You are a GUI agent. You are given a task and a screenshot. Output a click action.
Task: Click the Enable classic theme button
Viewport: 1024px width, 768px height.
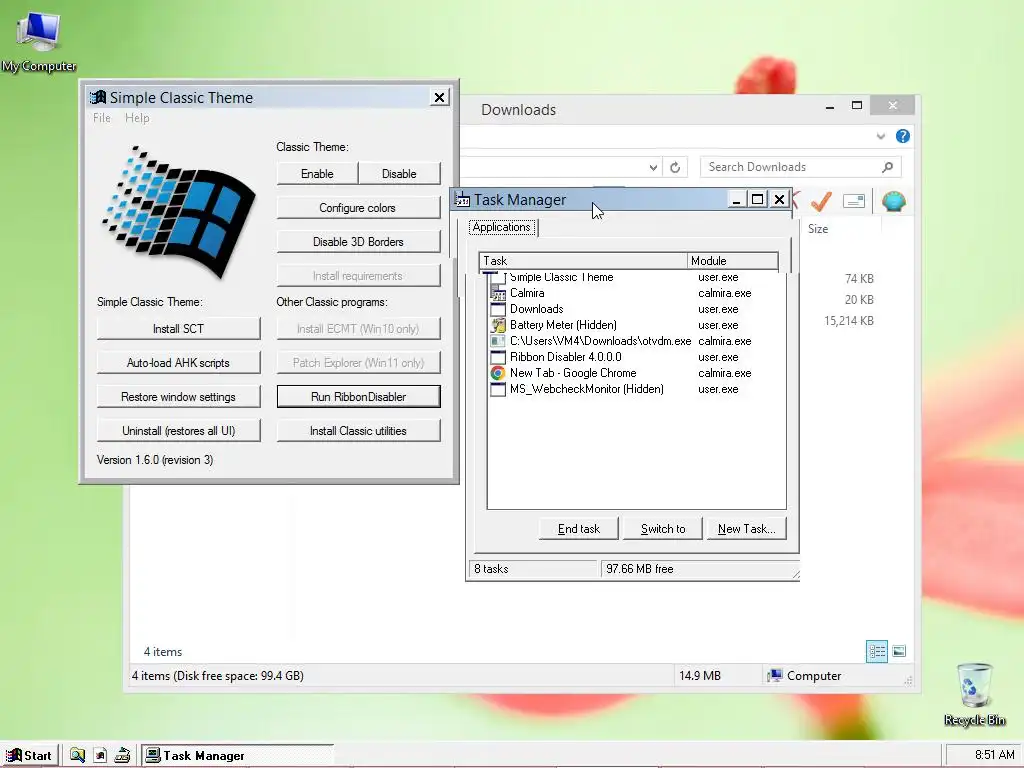tap(317, 174)
